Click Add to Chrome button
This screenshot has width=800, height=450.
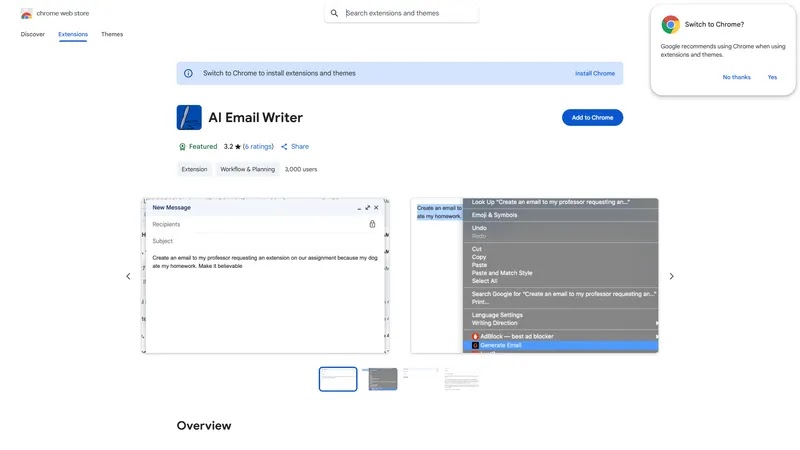click(x=592, y=117)
